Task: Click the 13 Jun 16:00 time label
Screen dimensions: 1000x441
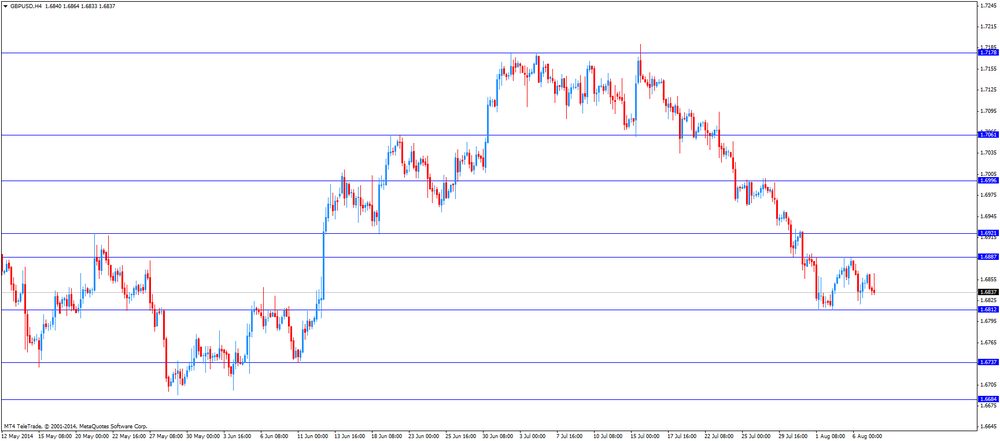Action: pos(350,436)
